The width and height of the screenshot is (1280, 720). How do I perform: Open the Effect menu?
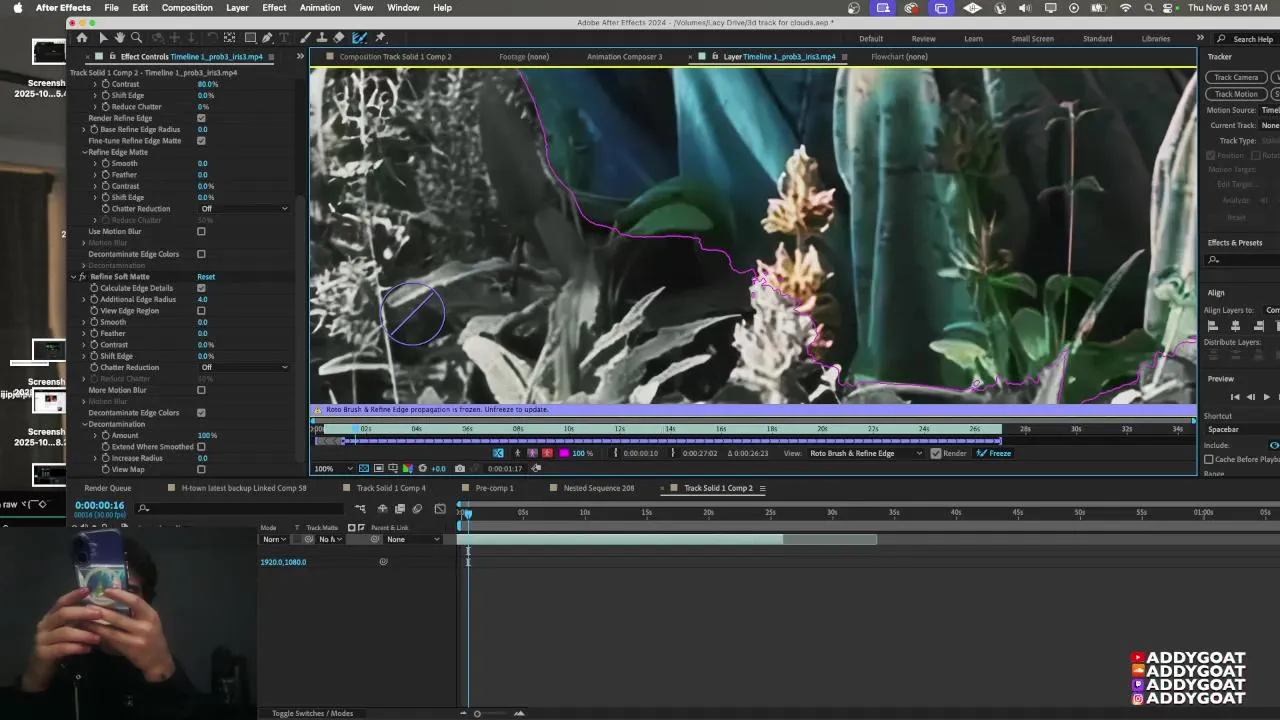tap(274, 8)
